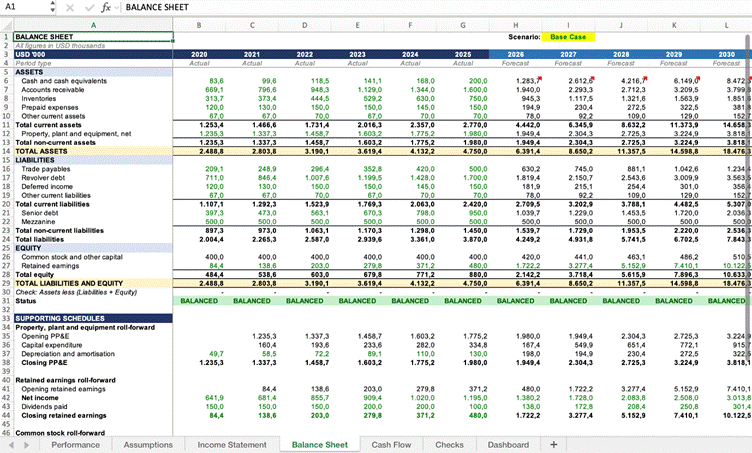
Task: Click 'TOTAL LIABILITIES AND EQUITY' label
Action: (69, 283)
